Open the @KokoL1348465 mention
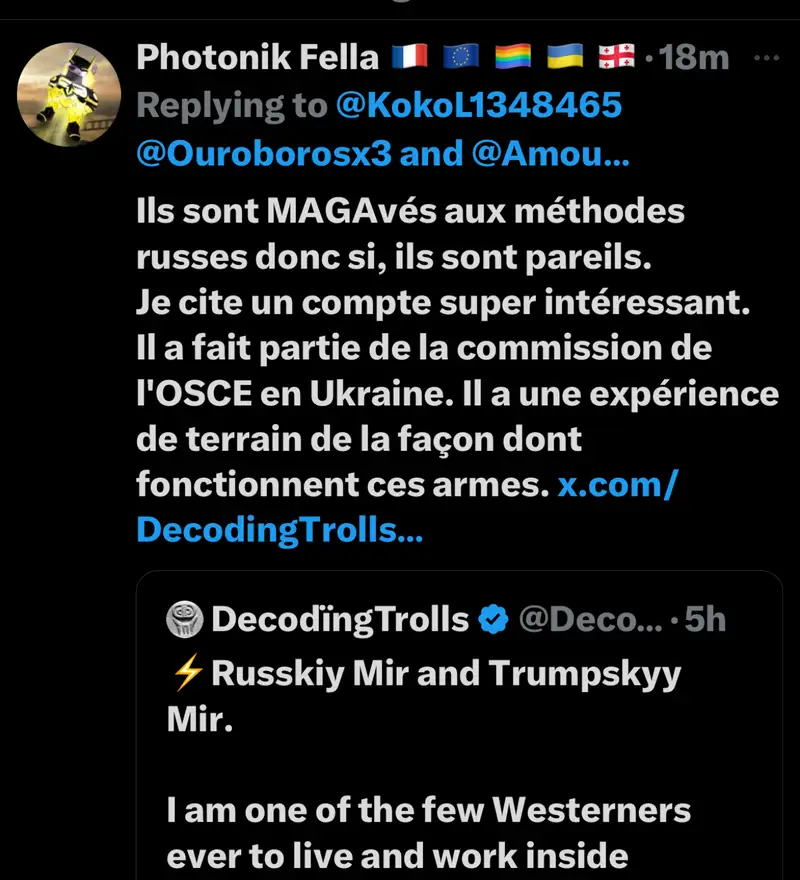 479,106
